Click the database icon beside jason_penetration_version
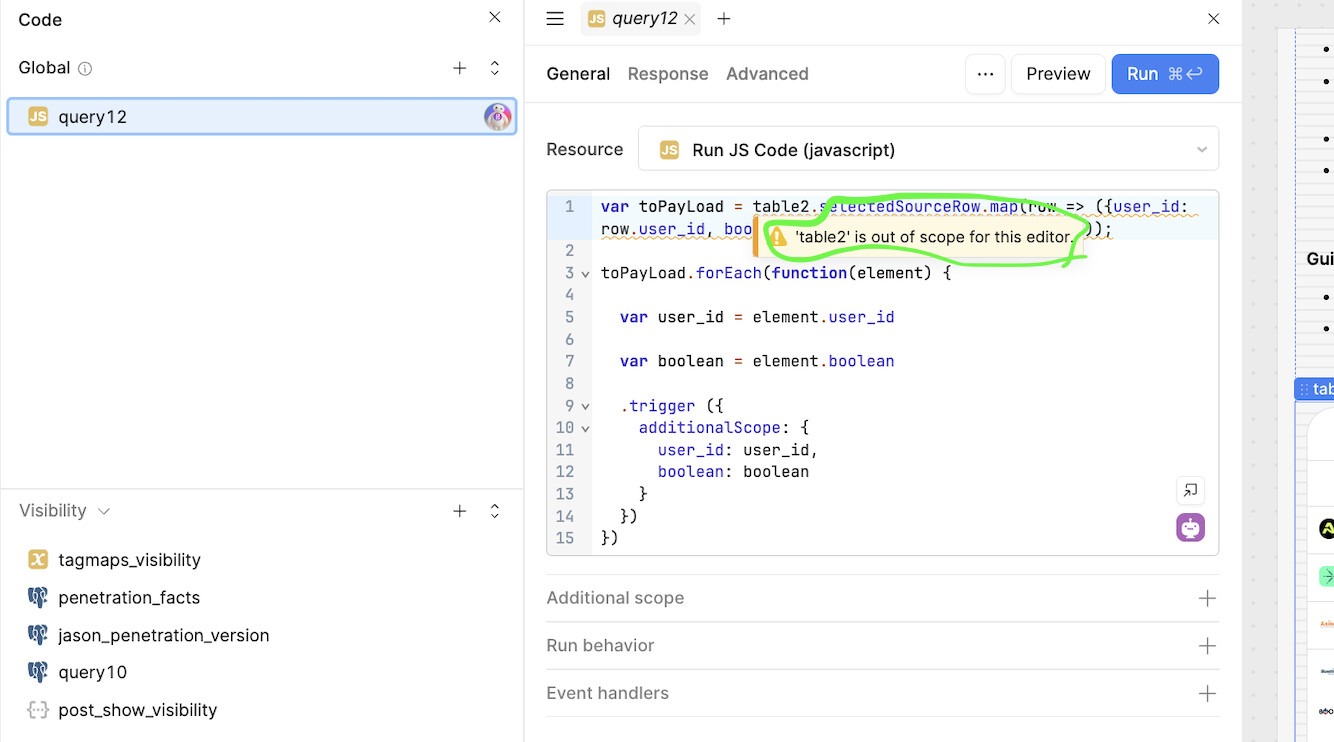Image resolution: width=1334 pixels, height=742 pixels. click(x=38, y=635)
